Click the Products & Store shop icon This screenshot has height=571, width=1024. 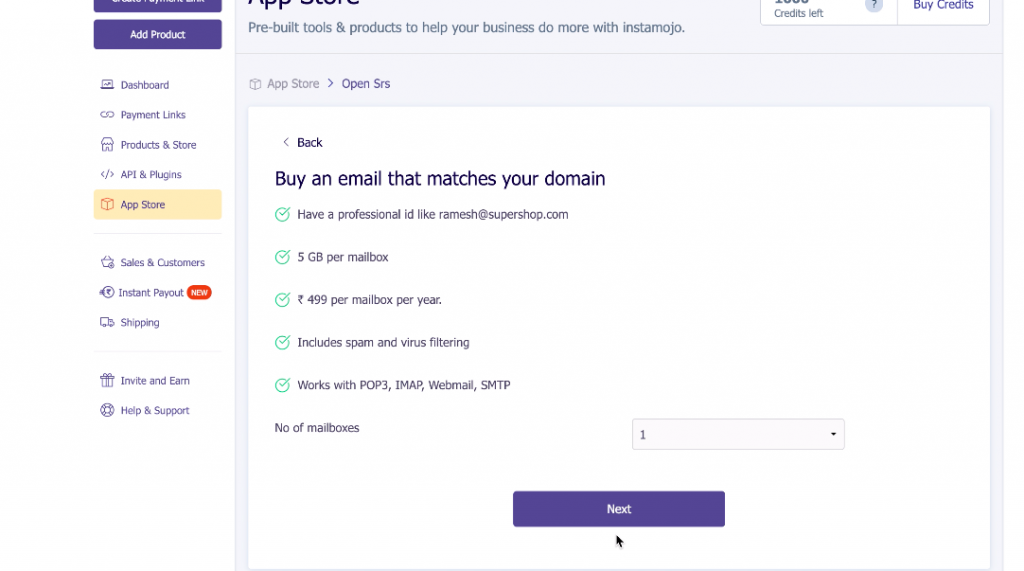pos(107,145)
